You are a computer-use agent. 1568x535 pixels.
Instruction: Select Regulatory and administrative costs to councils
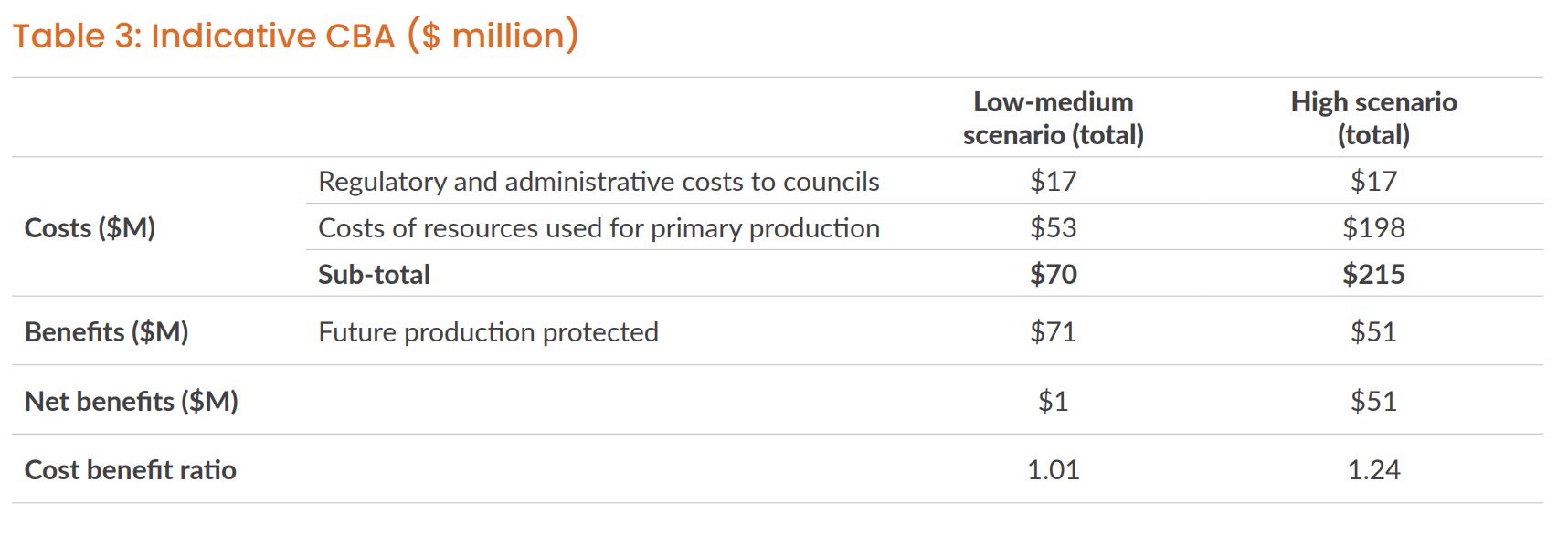pyautogui.click(x=599, y=182)
